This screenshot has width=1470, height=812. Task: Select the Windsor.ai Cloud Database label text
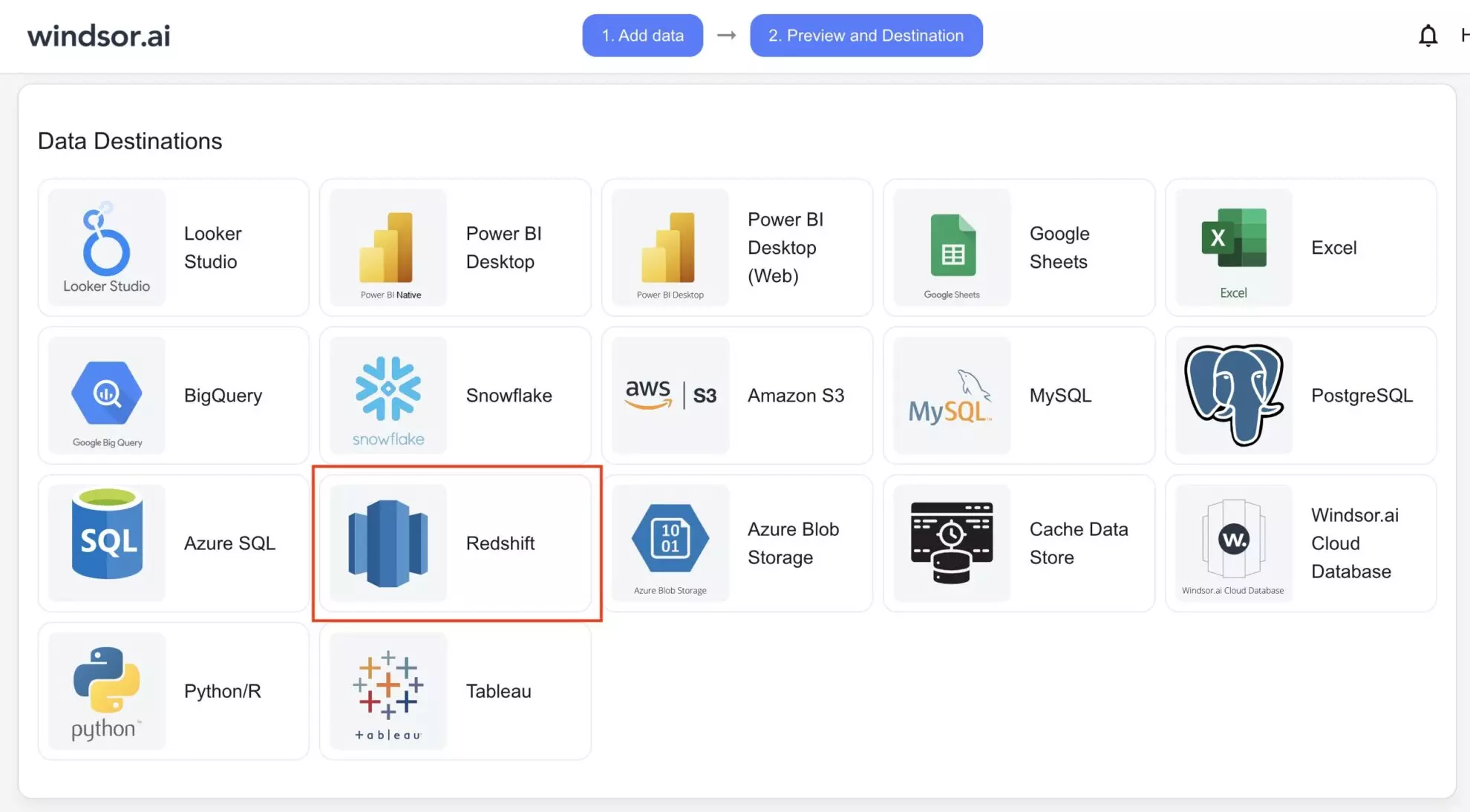1355,543
